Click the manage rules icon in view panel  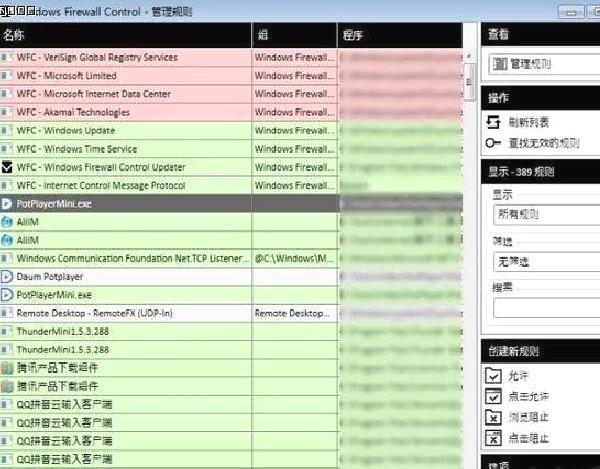click(x=500, y=64)
